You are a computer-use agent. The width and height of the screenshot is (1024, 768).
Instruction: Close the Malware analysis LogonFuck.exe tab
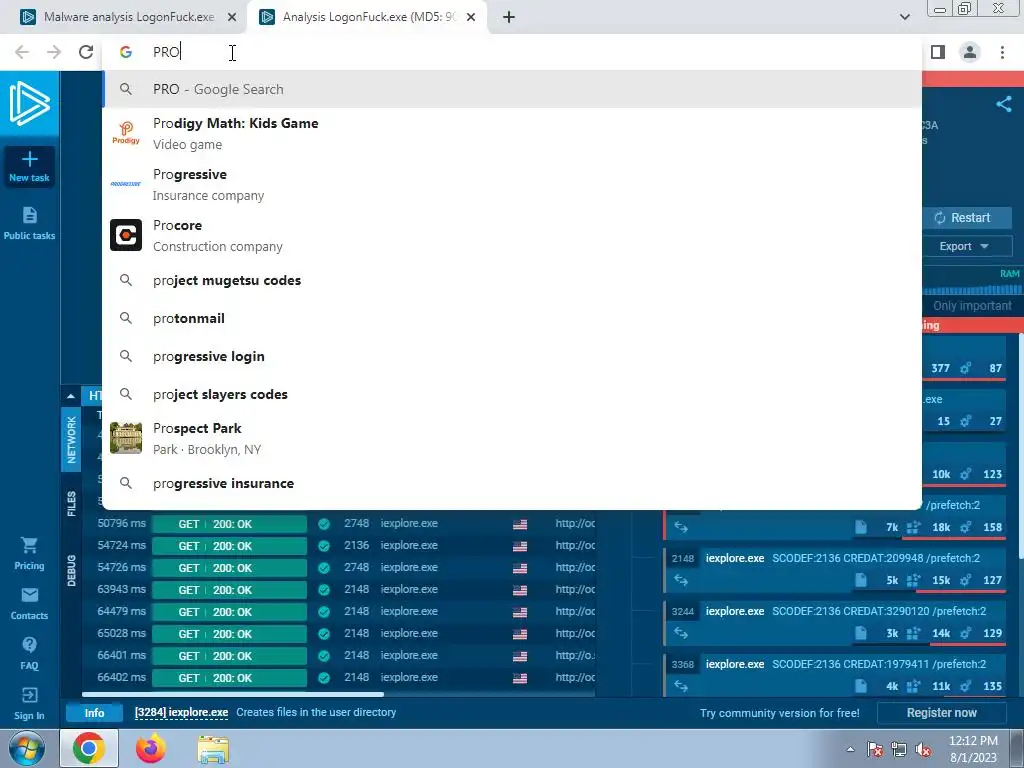(x=232, y=18)
